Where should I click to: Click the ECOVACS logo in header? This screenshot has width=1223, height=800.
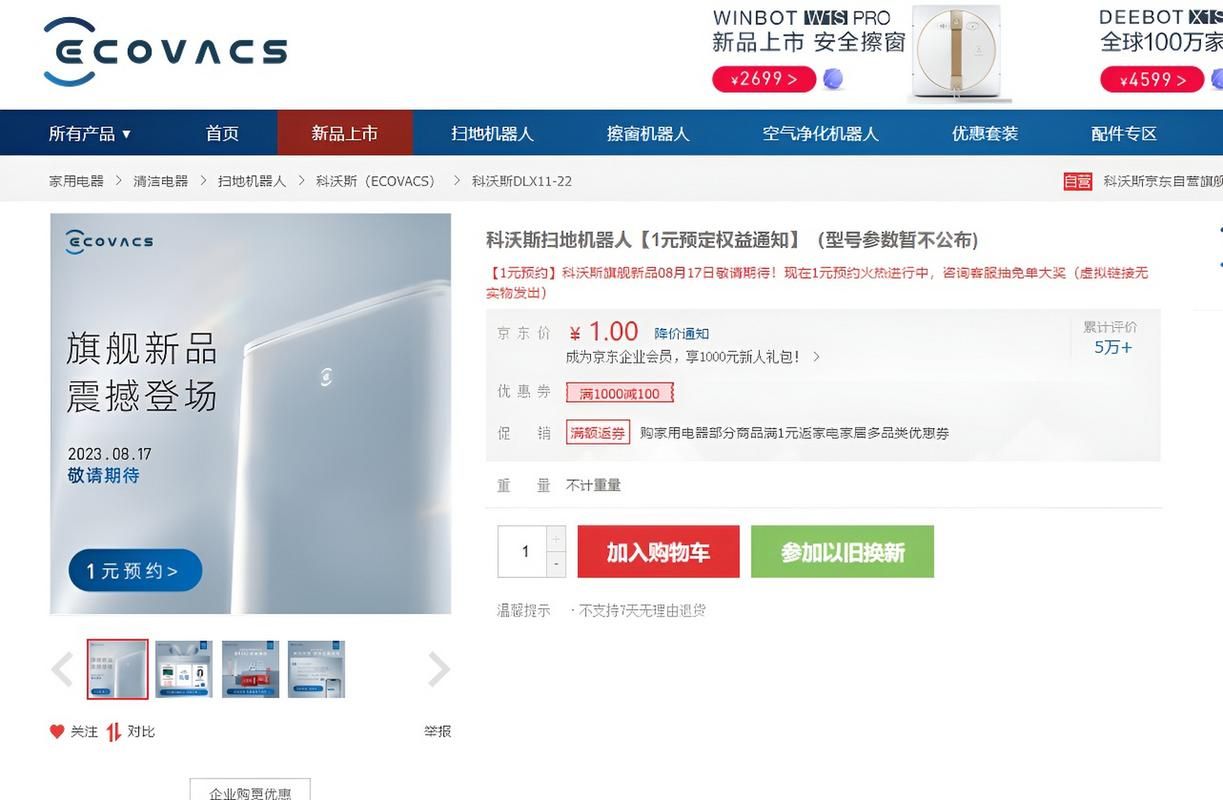[x=165, y=51]
